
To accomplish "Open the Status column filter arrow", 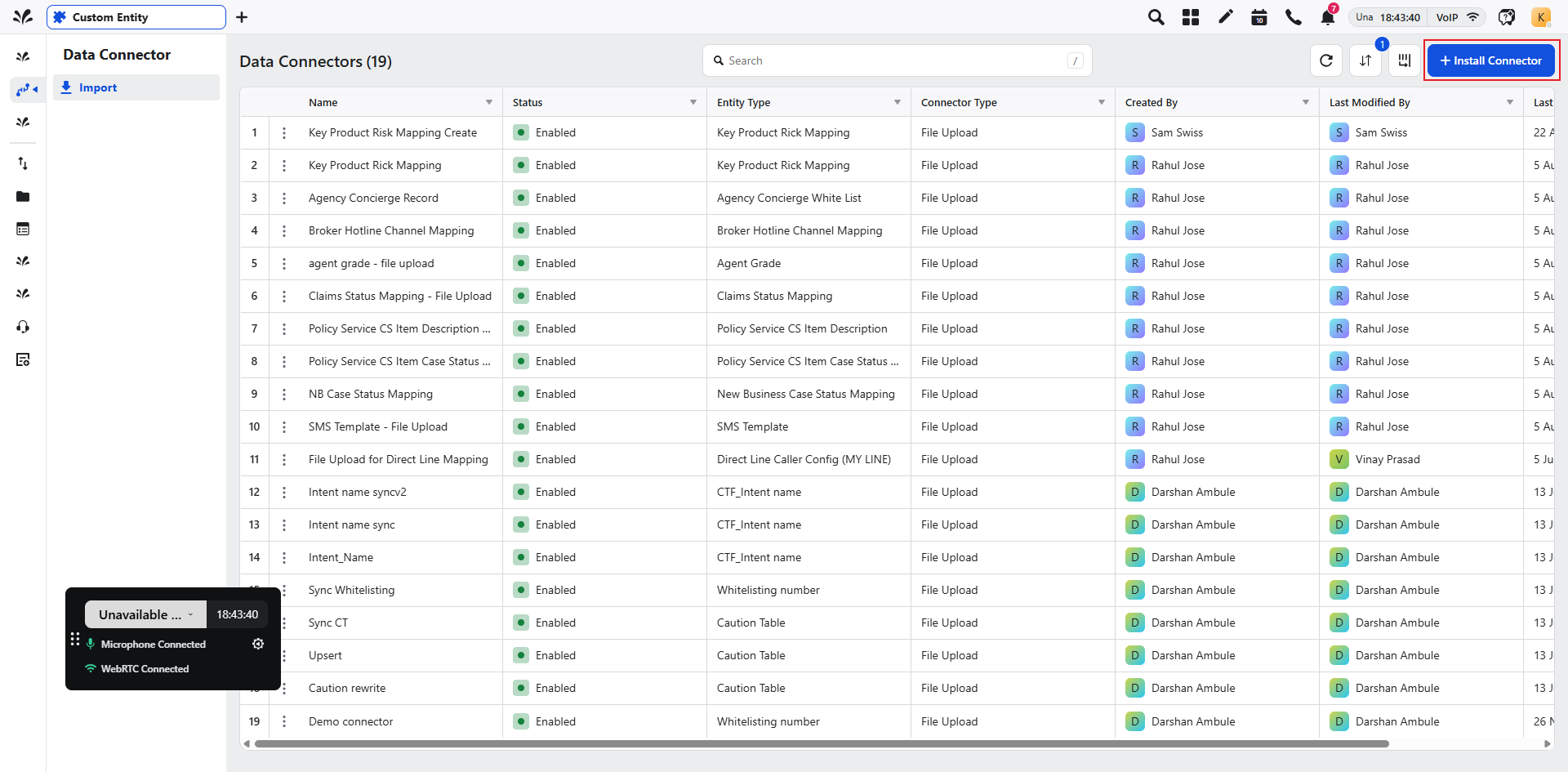I will coord(693,102).
